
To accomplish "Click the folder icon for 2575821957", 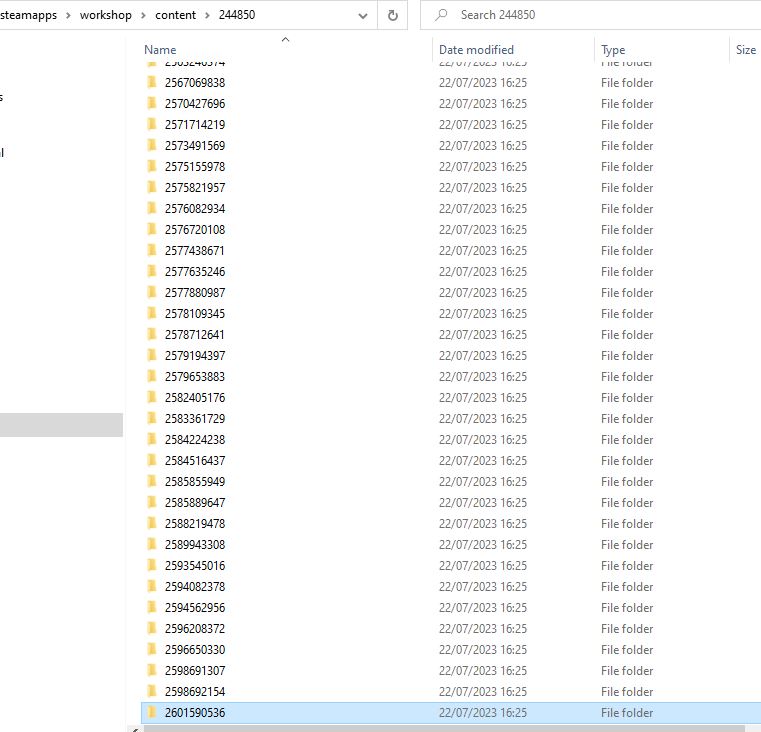I will pos(152,187).
